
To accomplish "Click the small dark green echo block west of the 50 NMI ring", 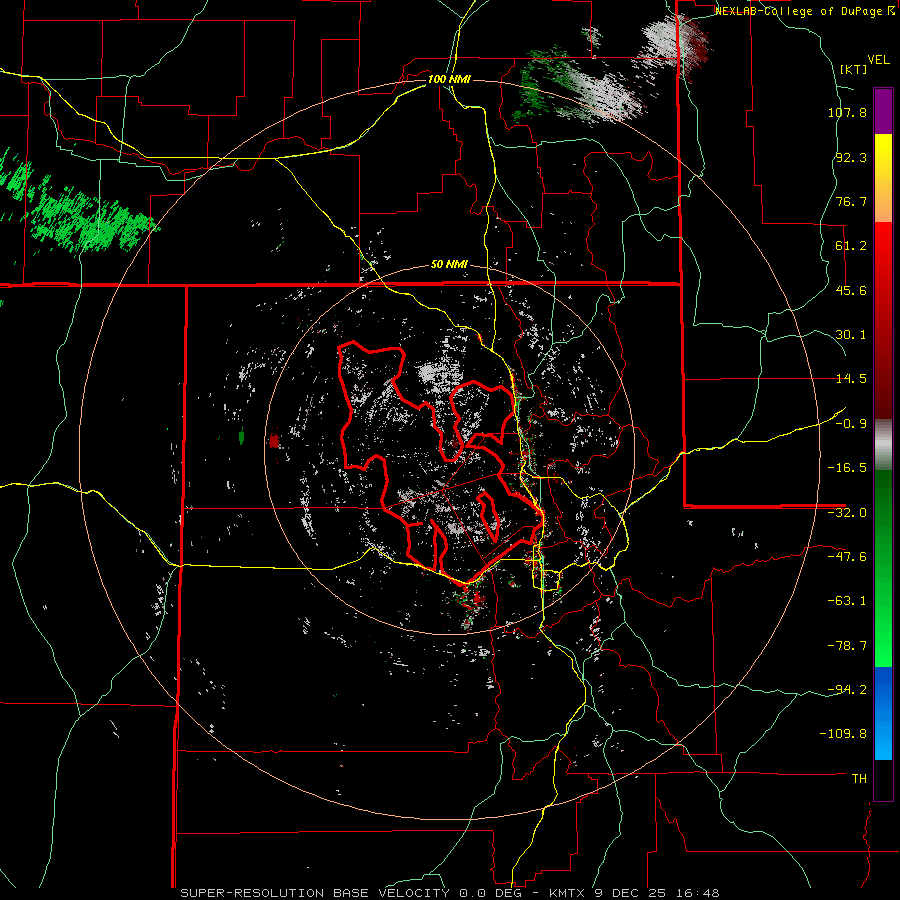I will click(242, 437).
